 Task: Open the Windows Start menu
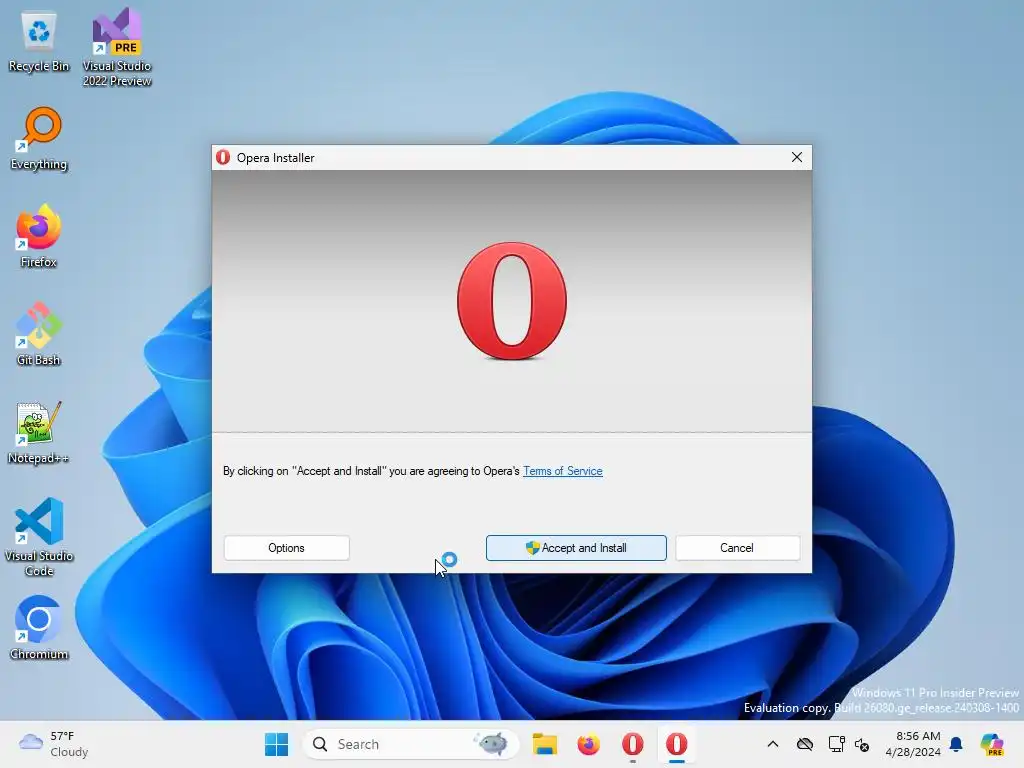[276, 744]
